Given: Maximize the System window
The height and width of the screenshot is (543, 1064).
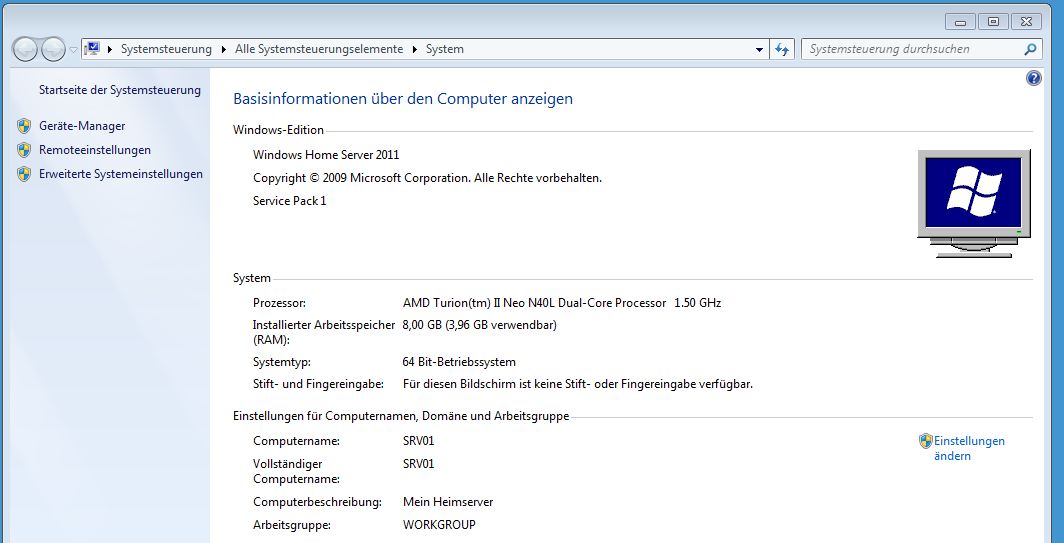Looking at the screenshot, I should click(993, 22).
